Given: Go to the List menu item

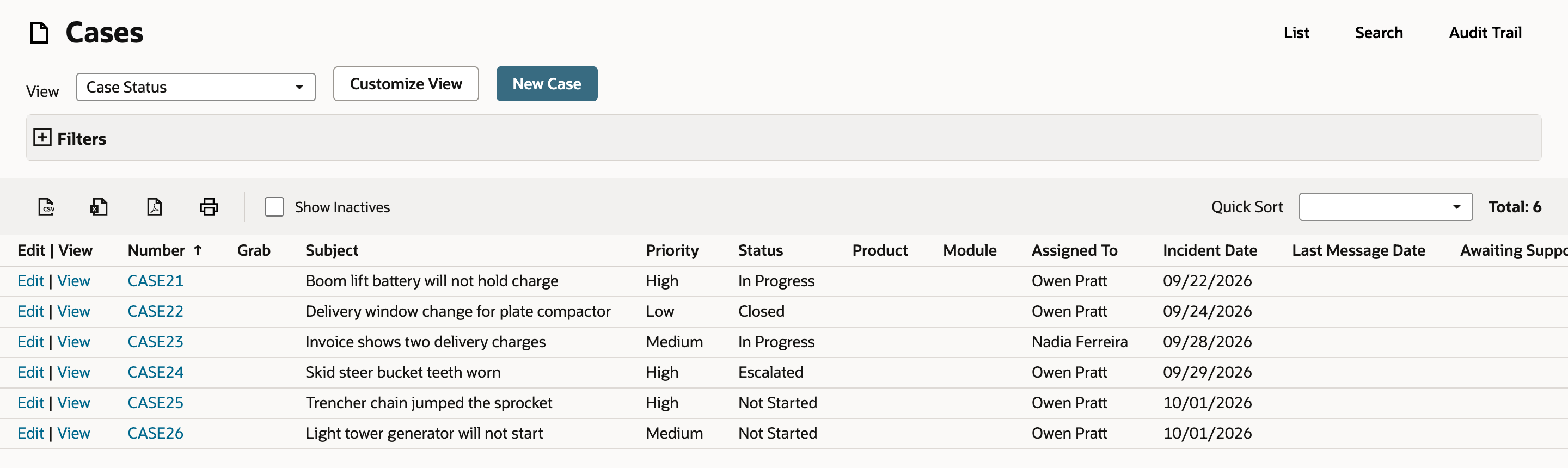Looking at the screenshot, I should click(x=1296, y=33).
